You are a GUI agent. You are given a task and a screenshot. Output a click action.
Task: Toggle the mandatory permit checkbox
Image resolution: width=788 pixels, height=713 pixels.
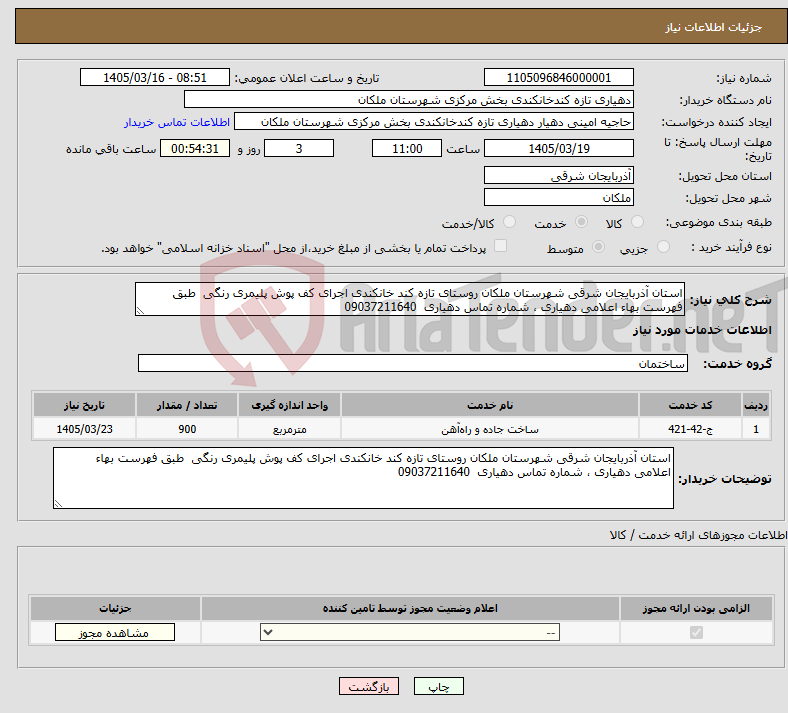point(696,632)
